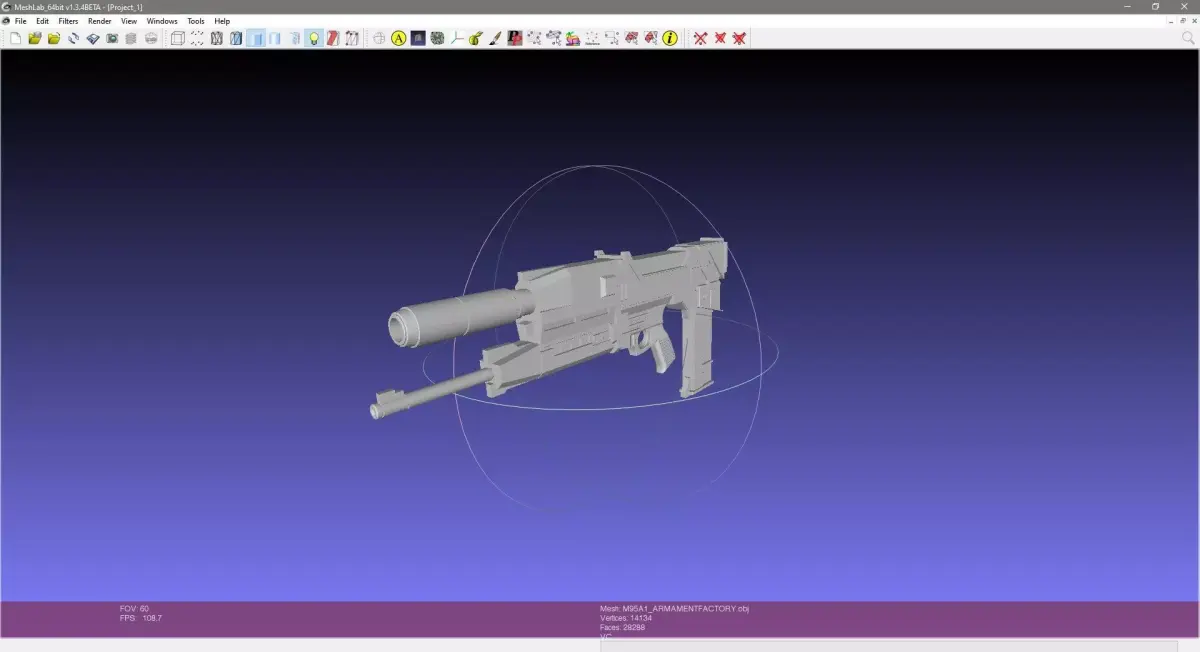Click the FPS: 108.7 readout

[140, 618]
